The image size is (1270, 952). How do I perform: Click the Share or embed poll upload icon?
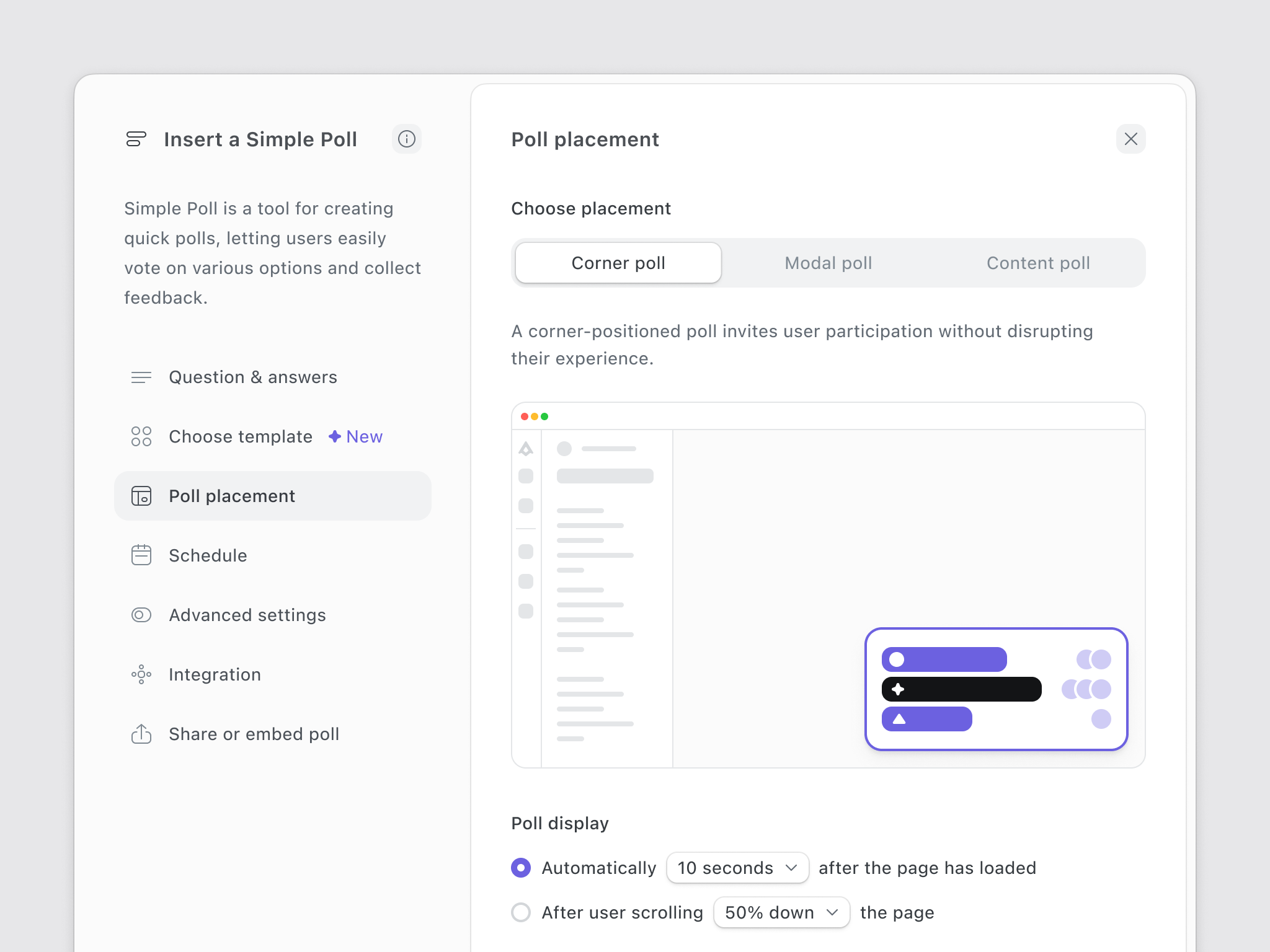141,734
